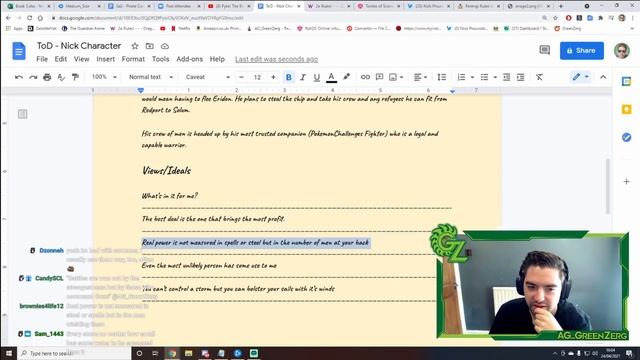Open the File menu
The height and width of the screenshot is (360, 640).
click(42, 59)
